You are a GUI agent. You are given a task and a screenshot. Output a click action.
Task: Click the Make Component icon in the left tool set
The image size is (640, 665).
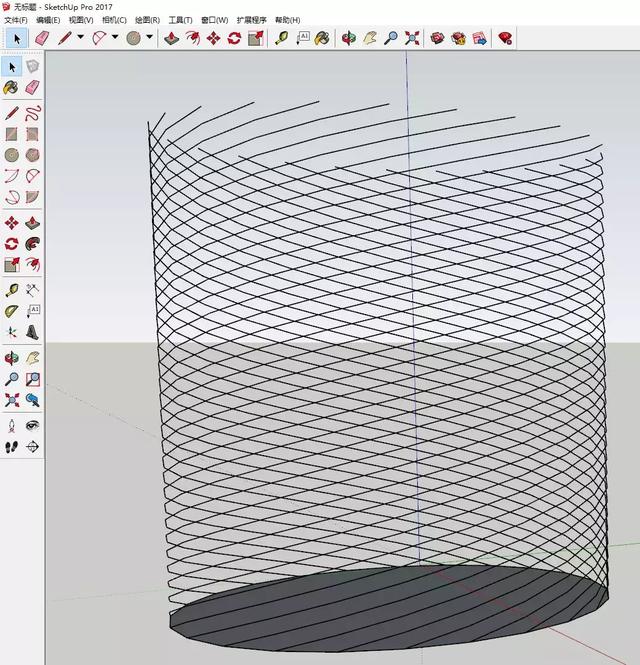(x=32, y=67)
